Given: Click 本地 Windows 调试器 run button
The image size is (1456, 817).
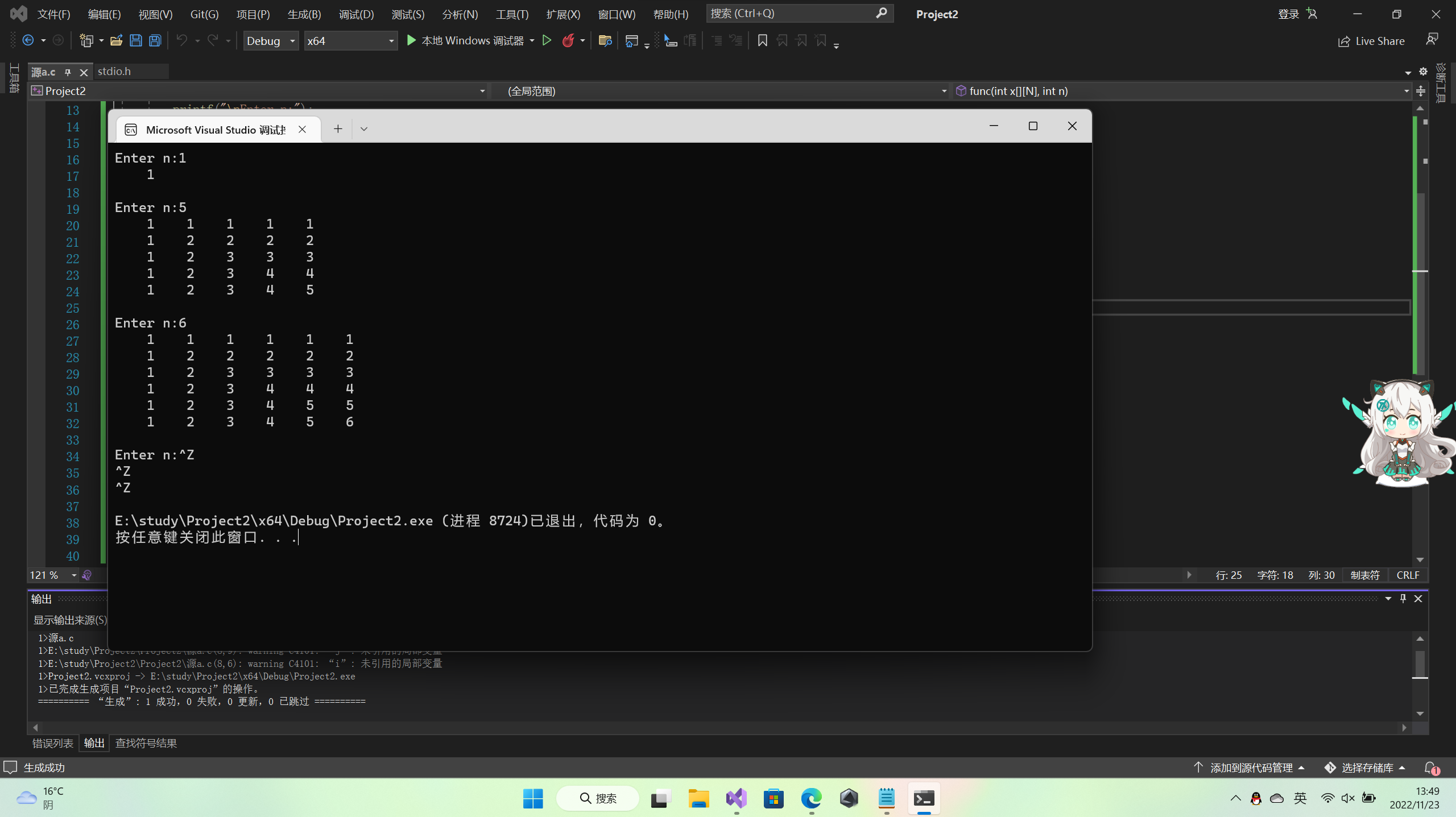Looking at the screenshot, I should point(465,40).
